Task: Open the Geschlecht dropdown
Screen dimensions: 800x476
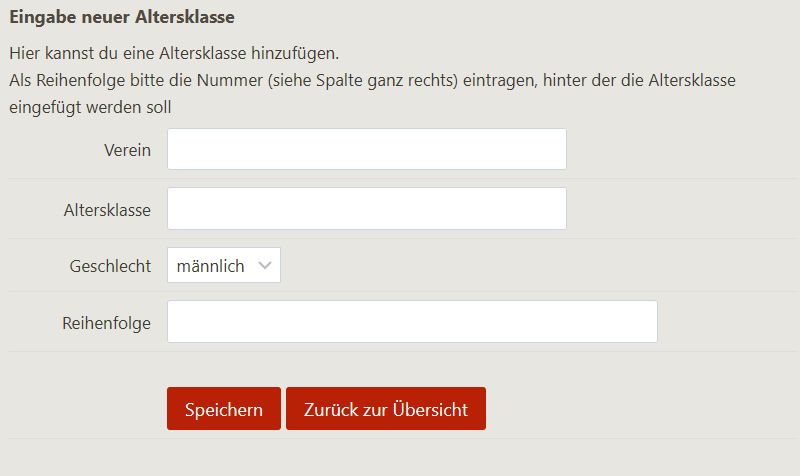Action: point(223,266)
